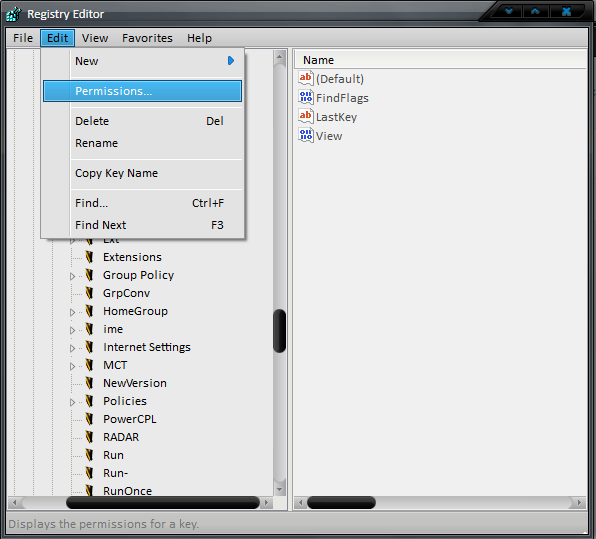Click the Run- key folder icon
Viewport: 596px width, 539px height.
tap(90, 473)
